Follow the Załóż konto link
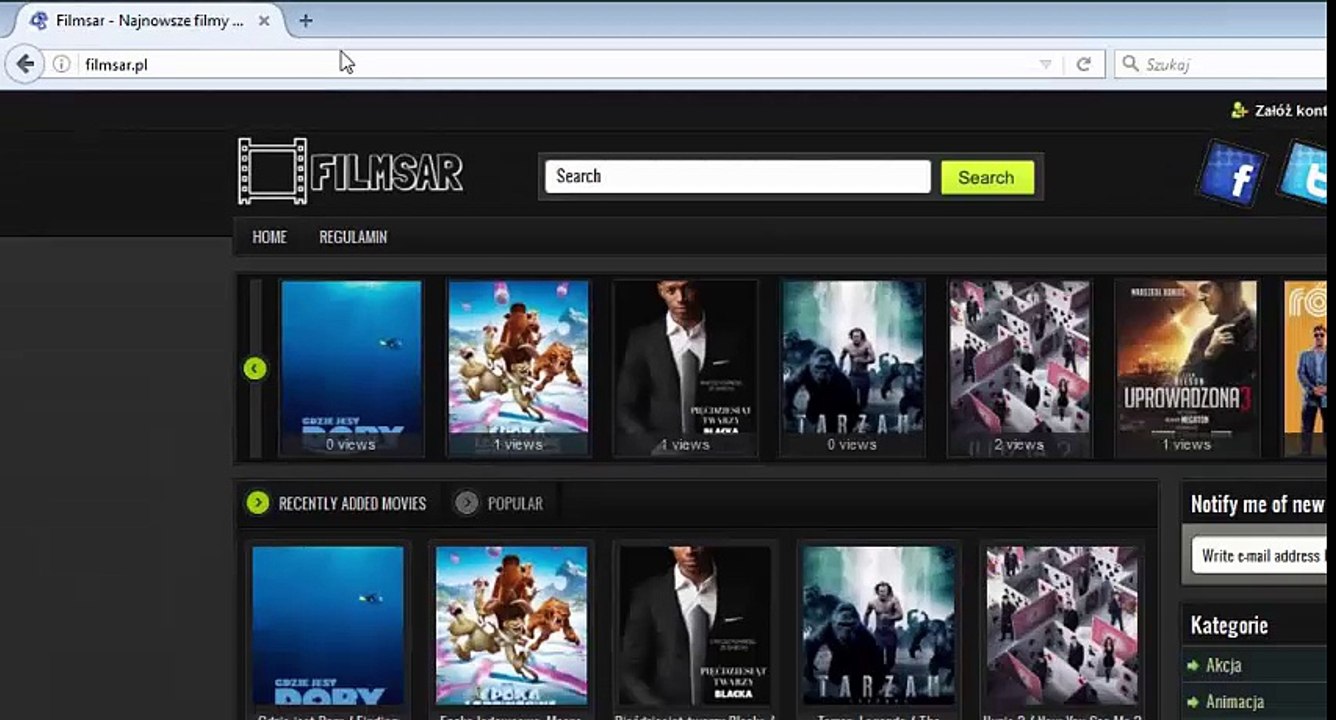The image size is (1336, 720). coord(1292,111)
